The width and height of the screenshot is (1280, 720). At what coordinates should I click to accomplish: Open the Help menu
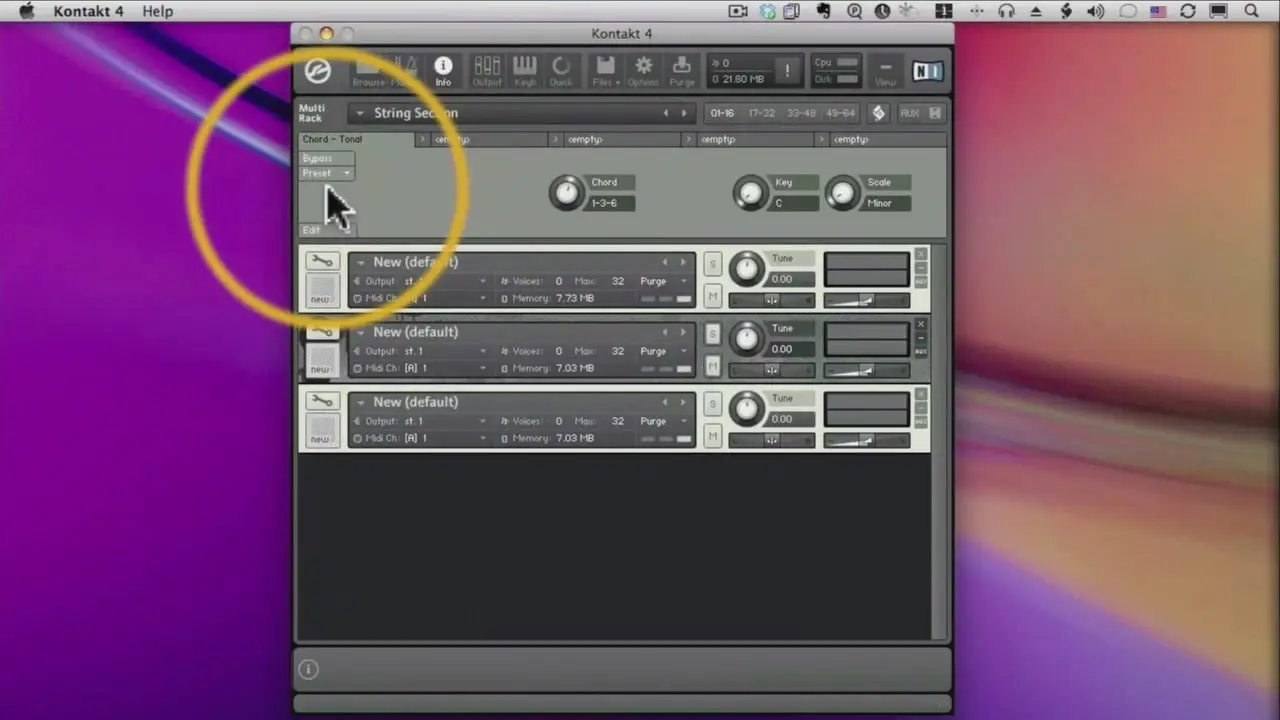(x=157, y=11)
